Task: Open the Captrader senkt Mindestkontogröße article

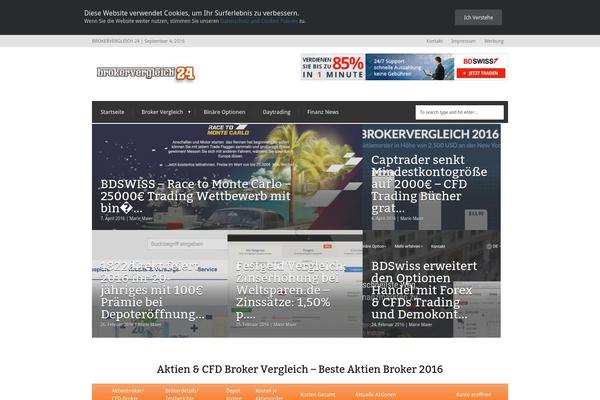Action: [429, 184]
